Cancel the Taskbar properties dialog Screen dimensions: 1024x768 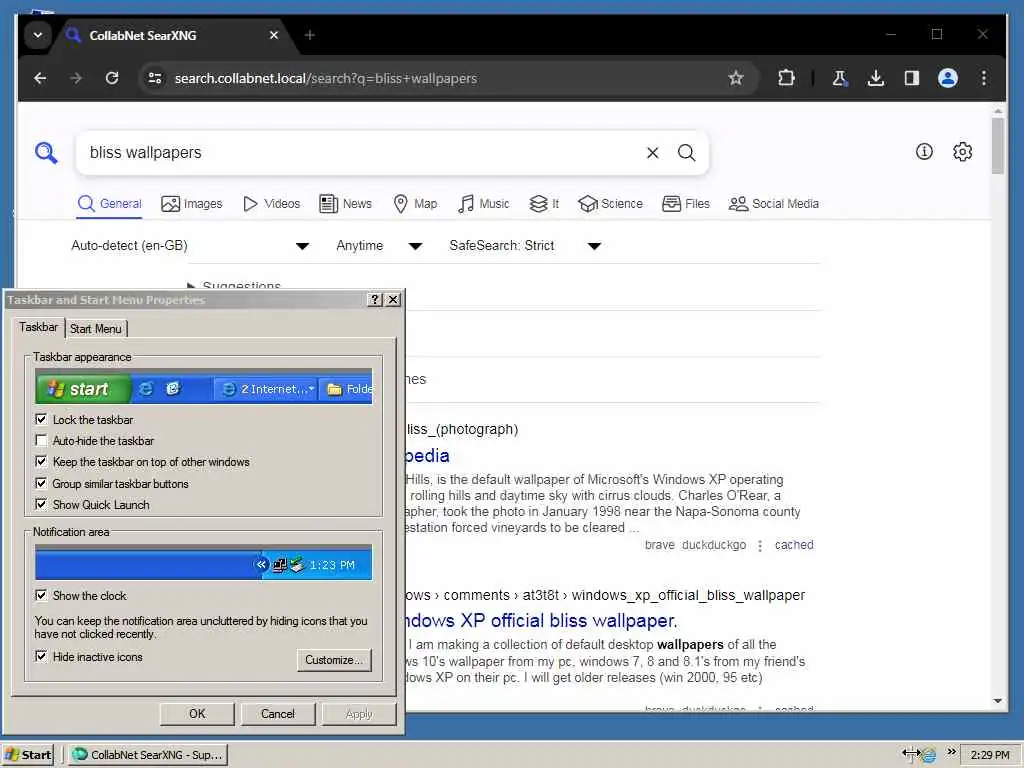(278, 714)
